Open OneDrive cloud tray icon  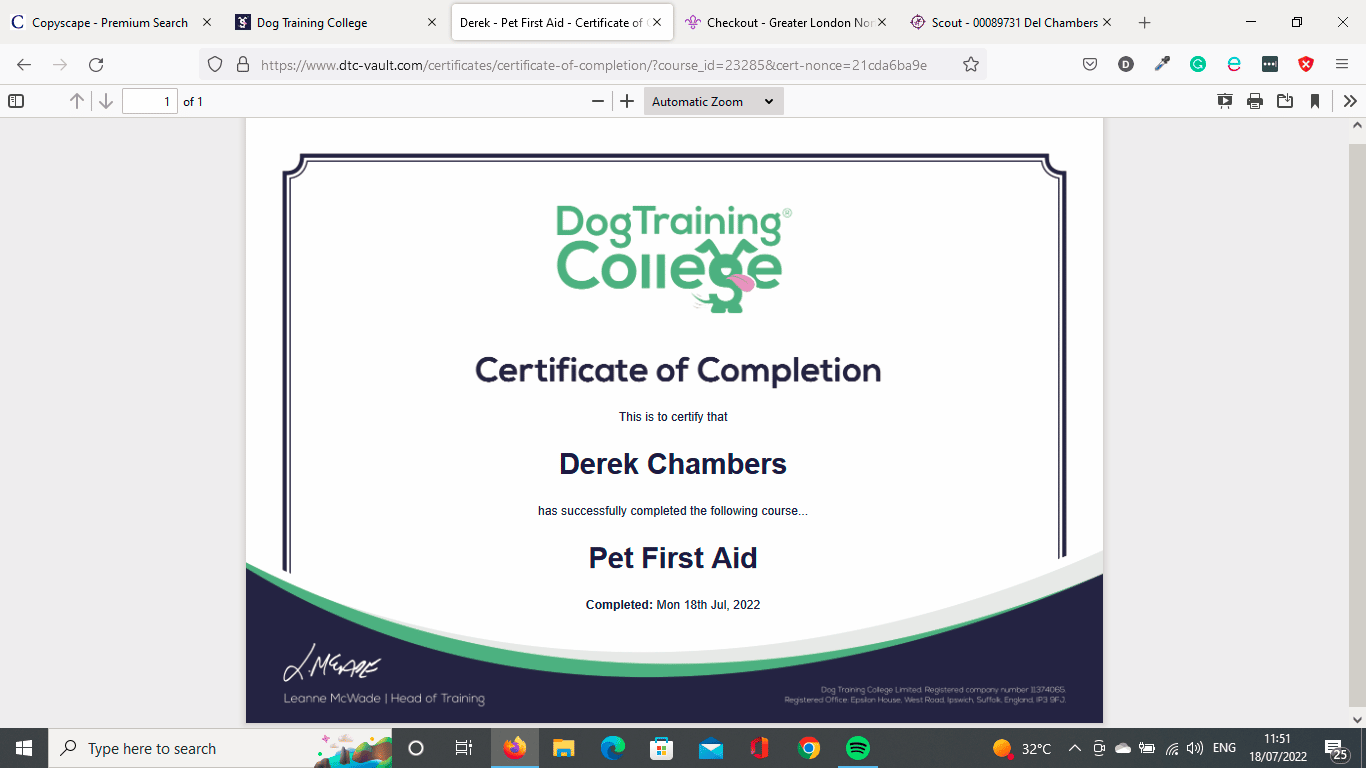coord(1122,748)
